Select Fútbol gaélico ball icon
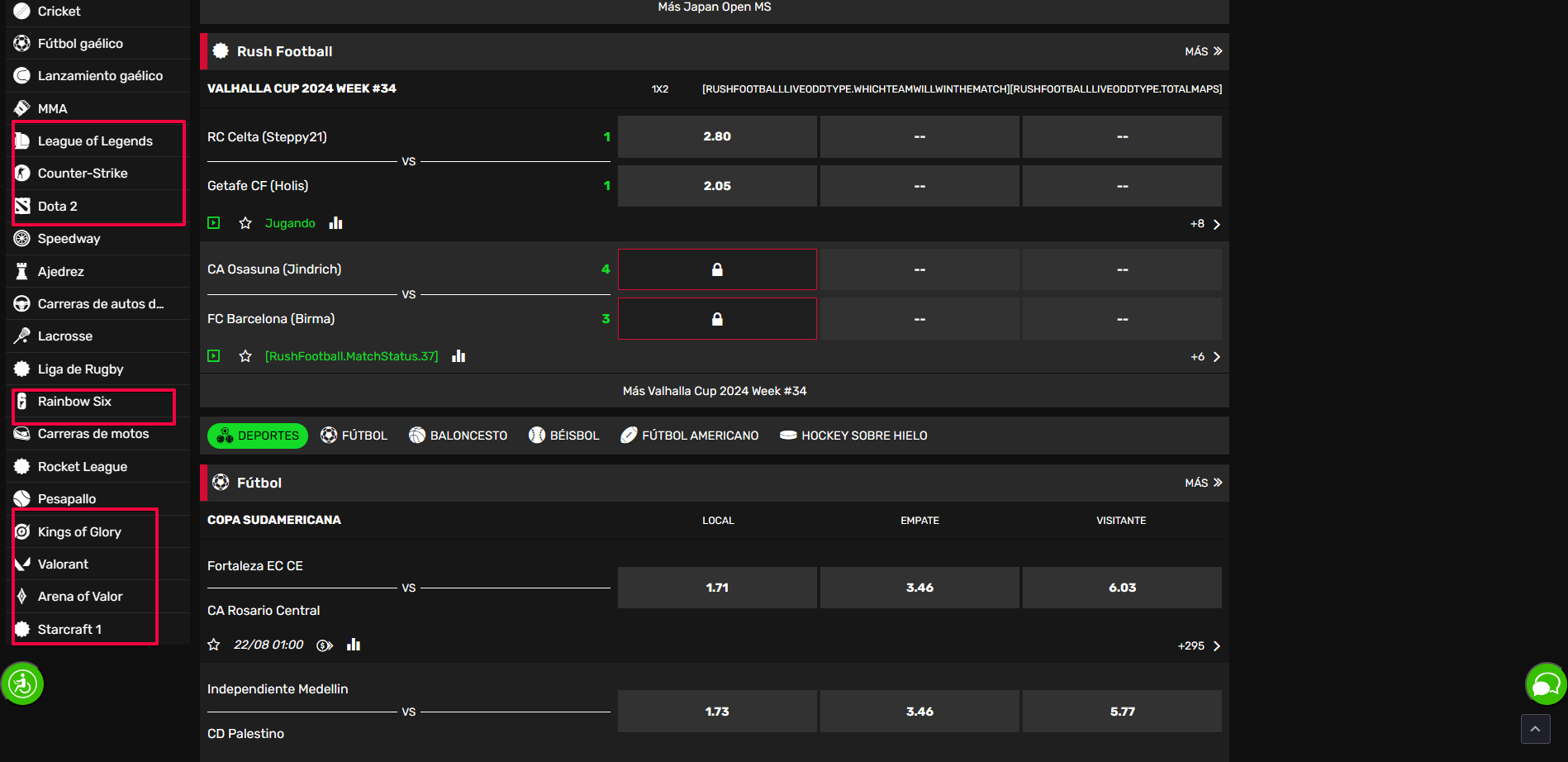Viewport: 1568px width, 762px height. [x=22, y=43]
